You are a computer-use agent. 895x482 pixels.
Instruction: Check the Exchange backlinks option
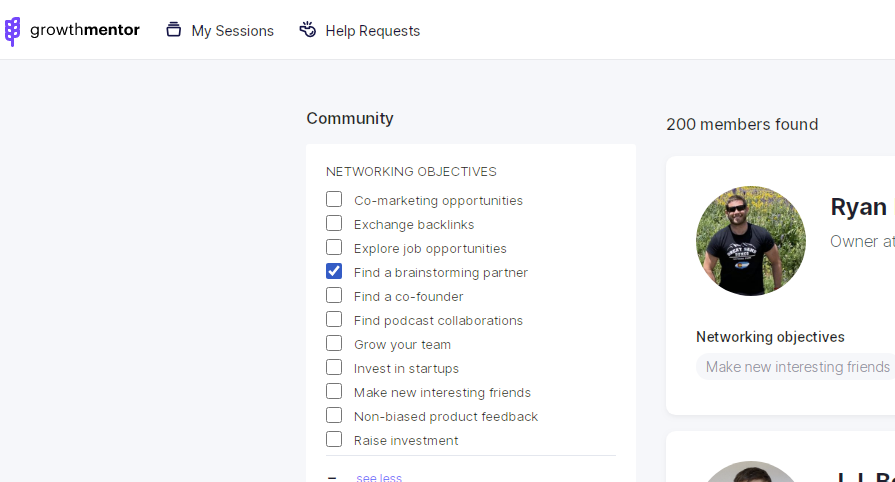[x=334, y=223]
